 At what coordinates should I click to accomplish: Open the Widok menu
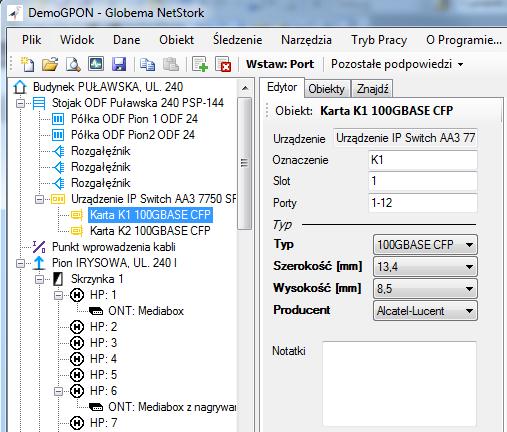point(77,40)
